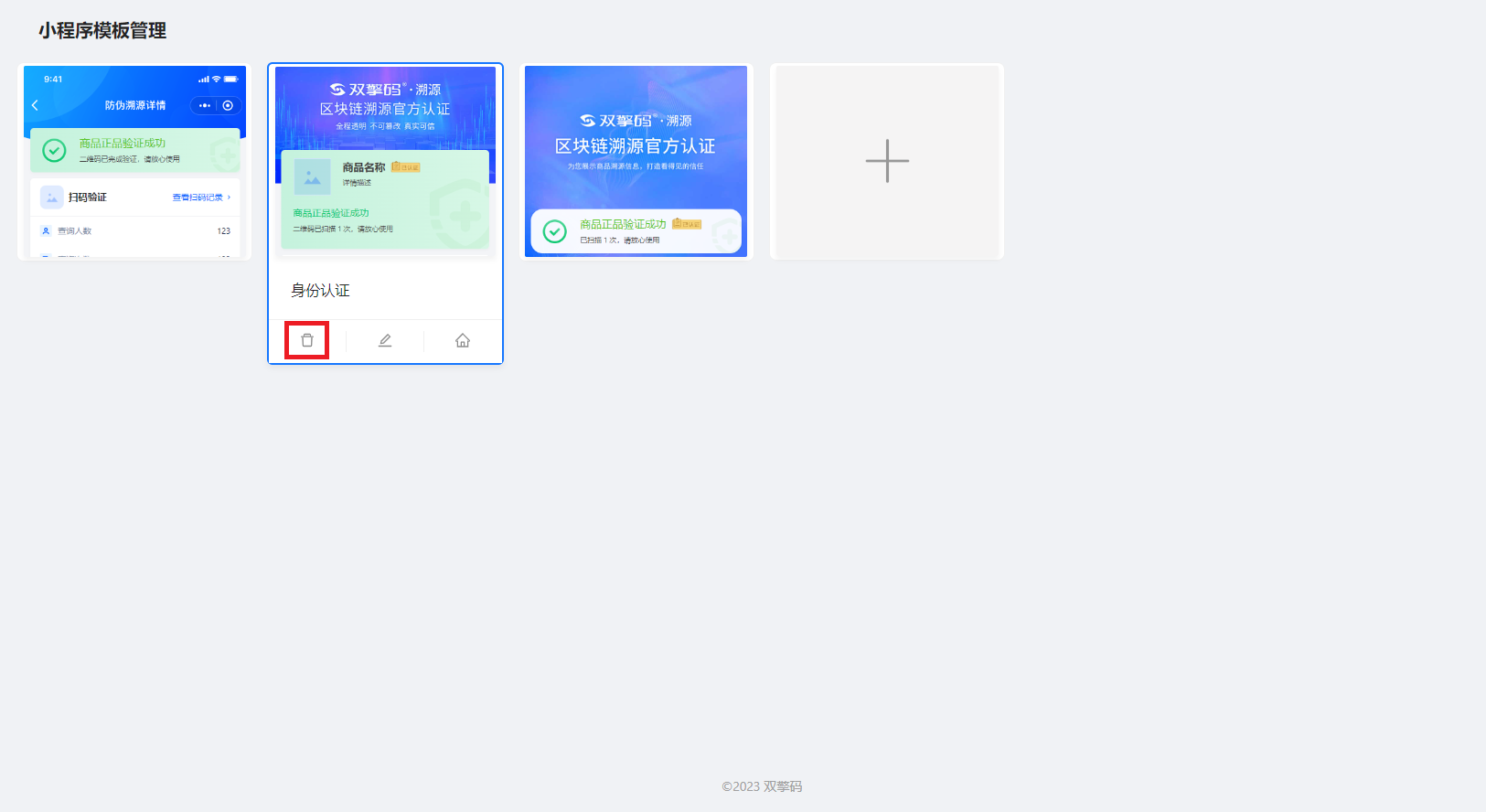
Task: Click the back arrow in 防伪溯源详情 preview
Action: click(x=36, y=105)
